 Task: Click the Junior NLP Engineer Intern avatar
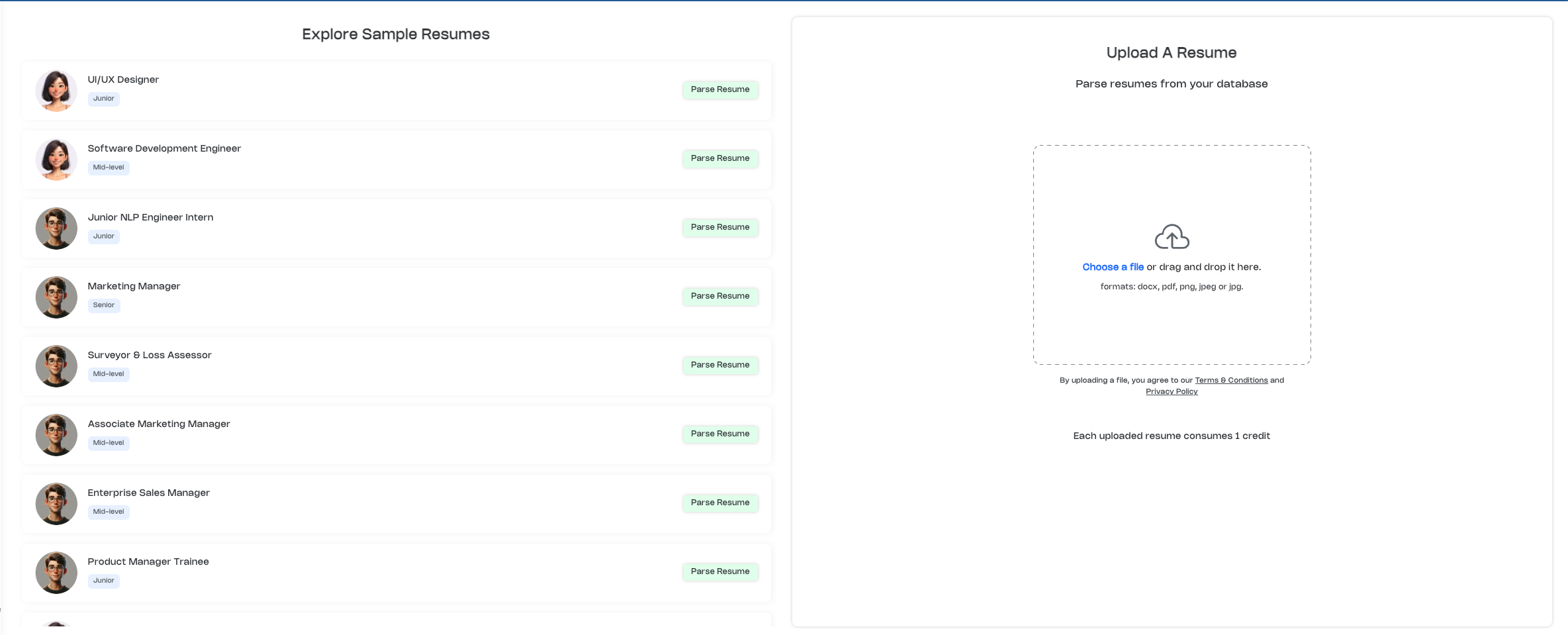tap(56, 228)
